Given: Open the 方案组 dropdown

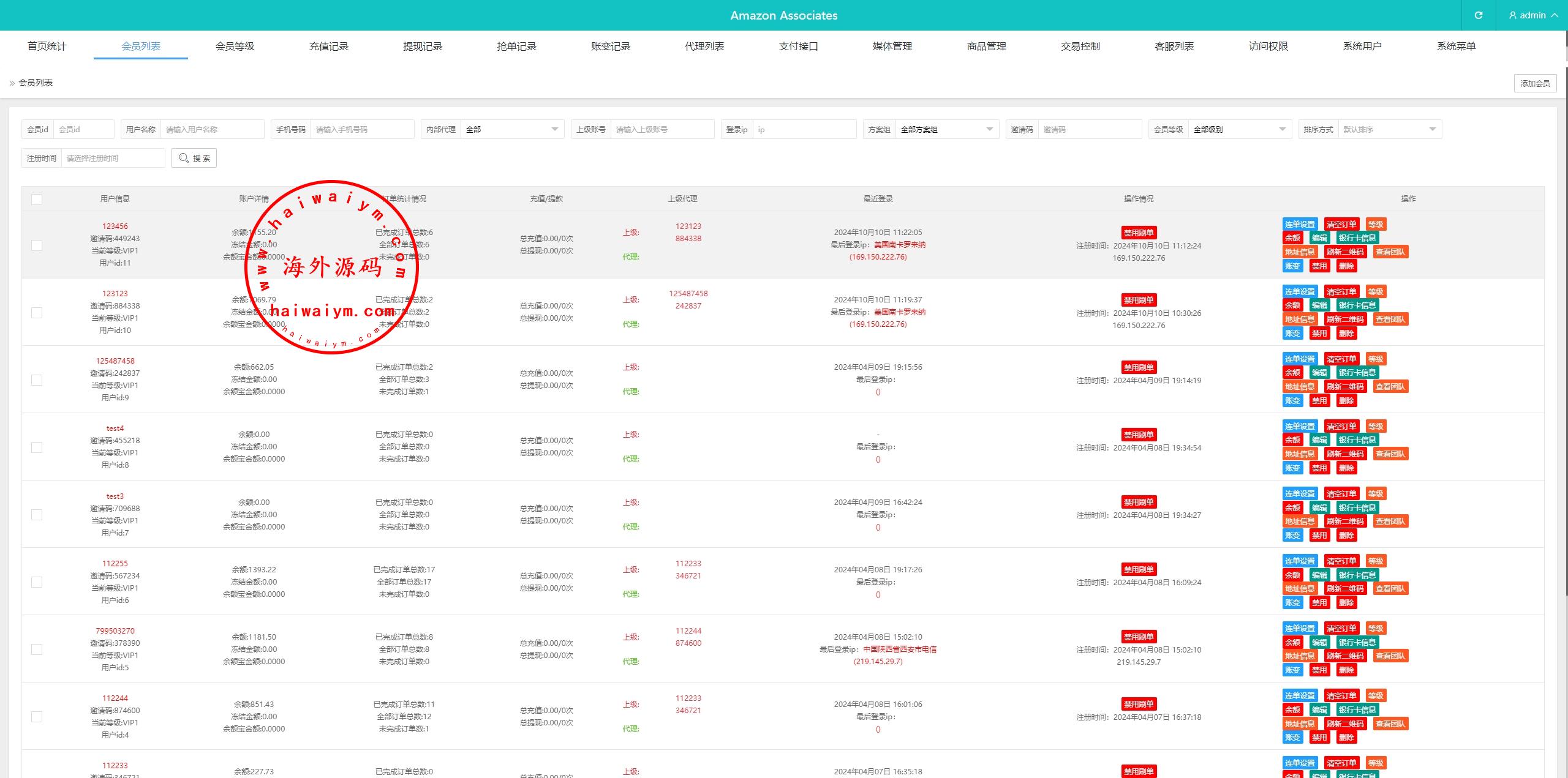Looking at the screenshot, I should coord(946,129).
